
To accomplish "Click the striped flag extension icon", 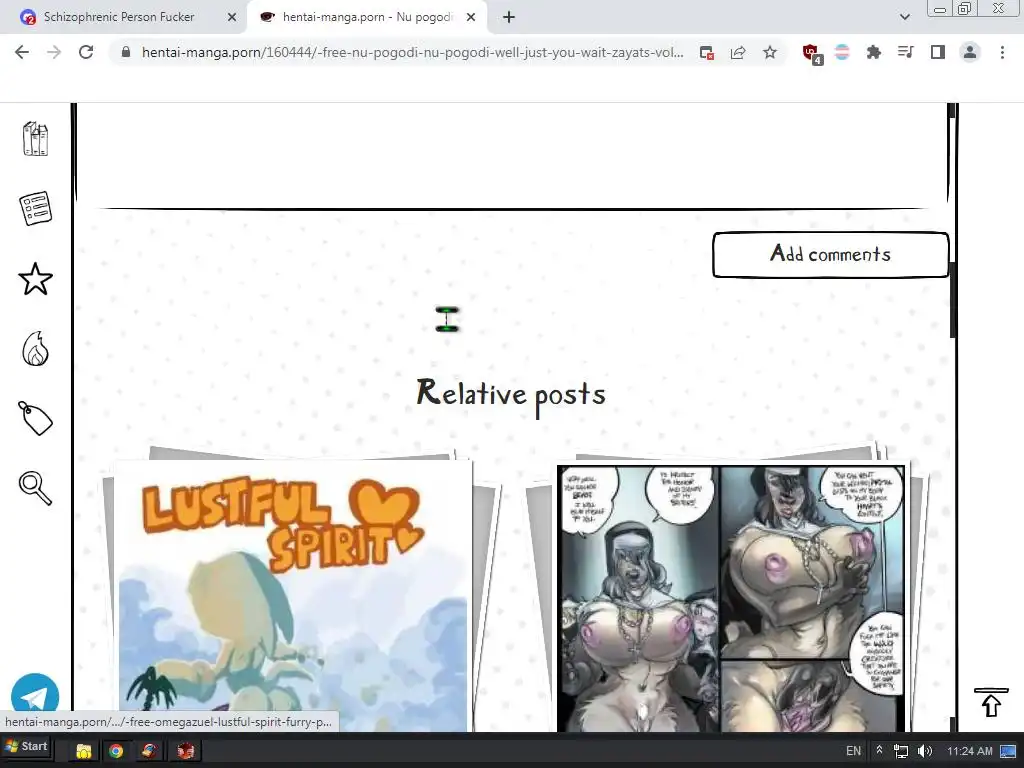I will pyautogui.click(x=842, y=52).
